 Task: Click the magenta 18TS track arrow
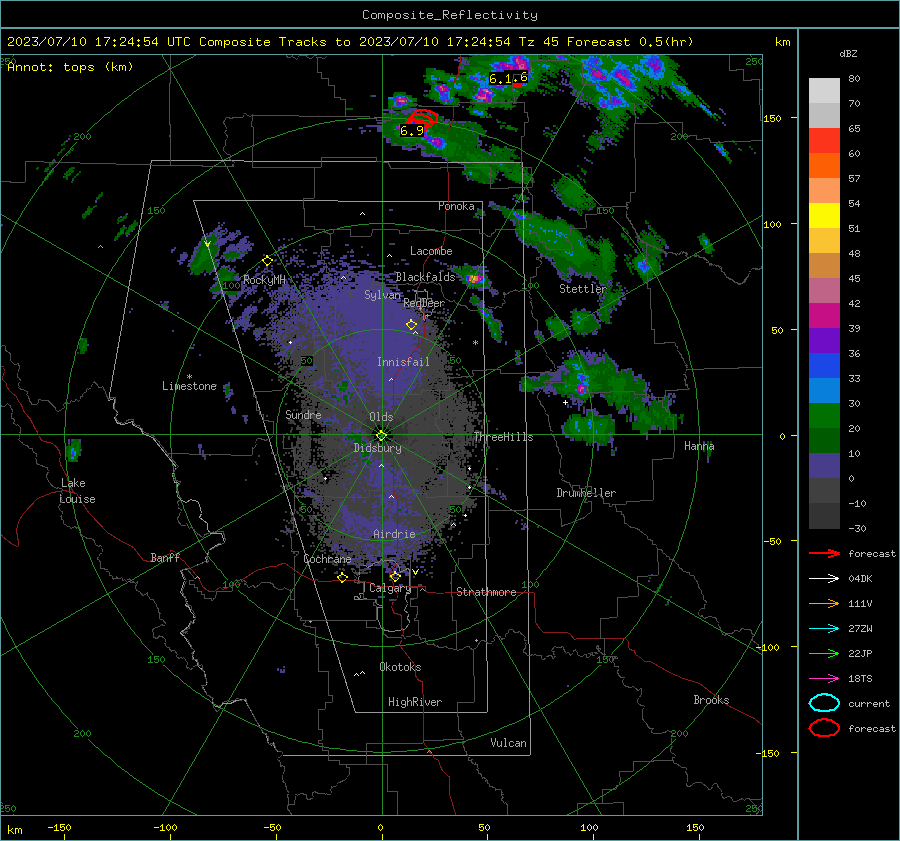click(824, 679)
